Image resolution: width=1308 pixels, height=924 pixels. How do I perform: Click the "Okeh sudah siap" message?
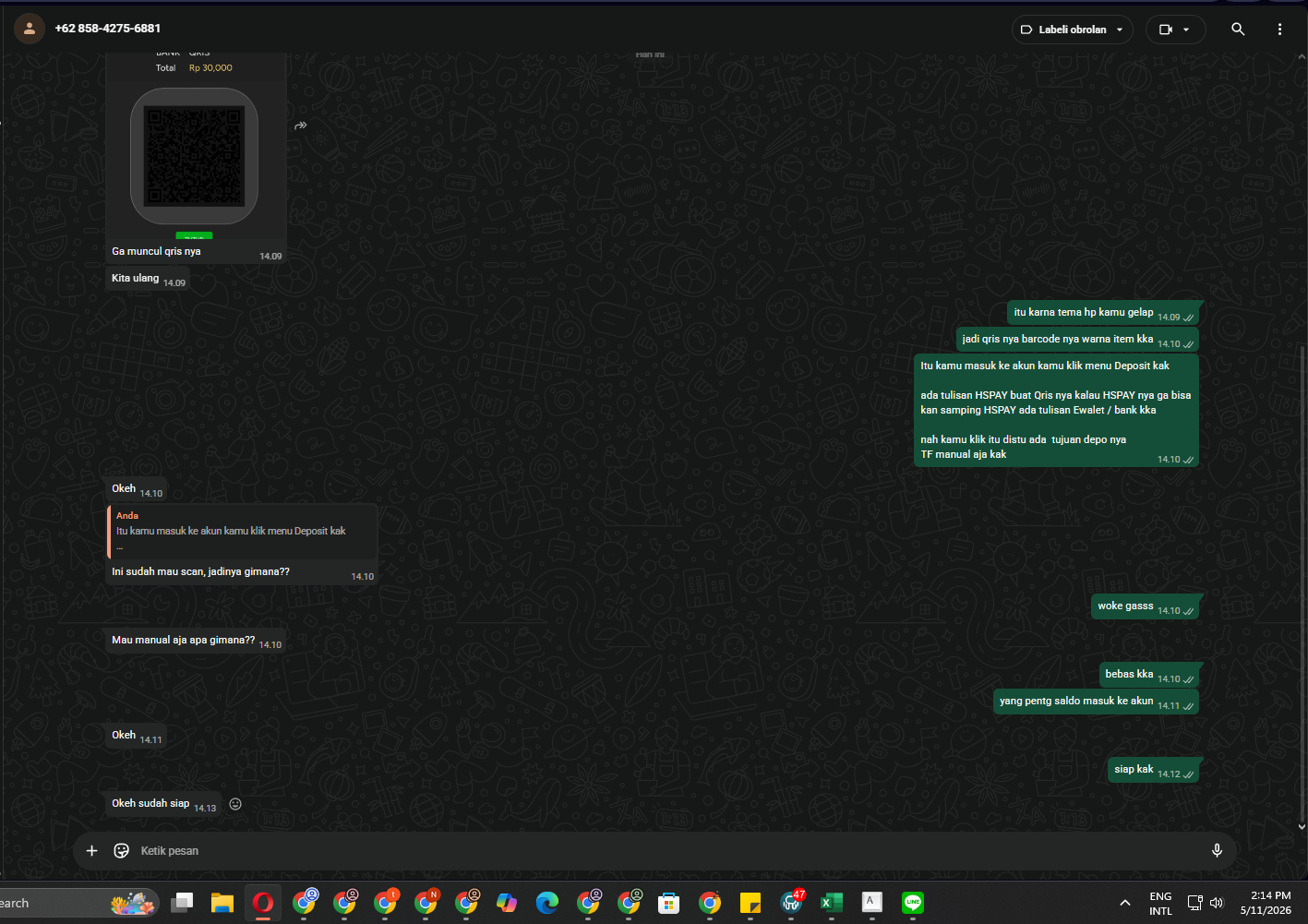click(x=163, y=804)
